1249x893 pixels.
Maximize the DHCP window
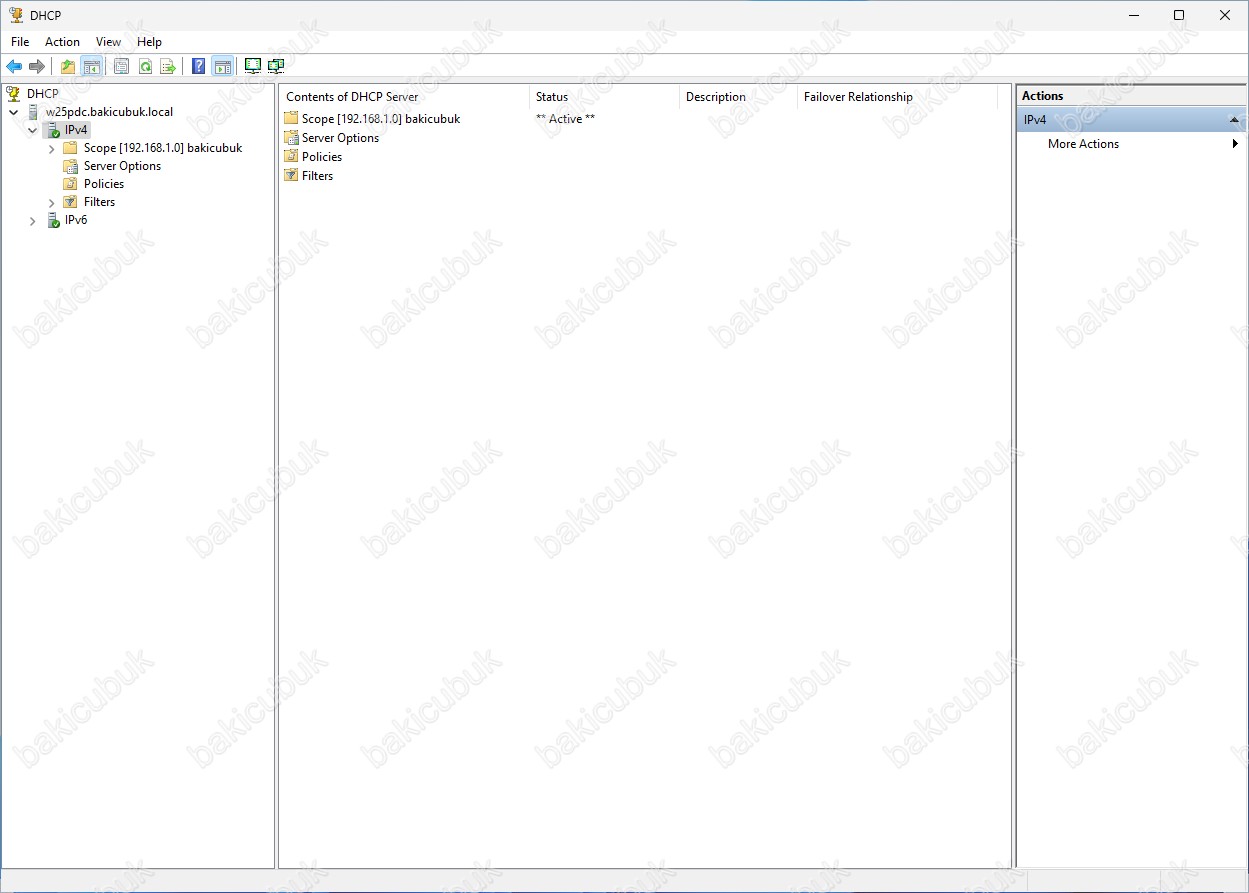[1179, 15]
